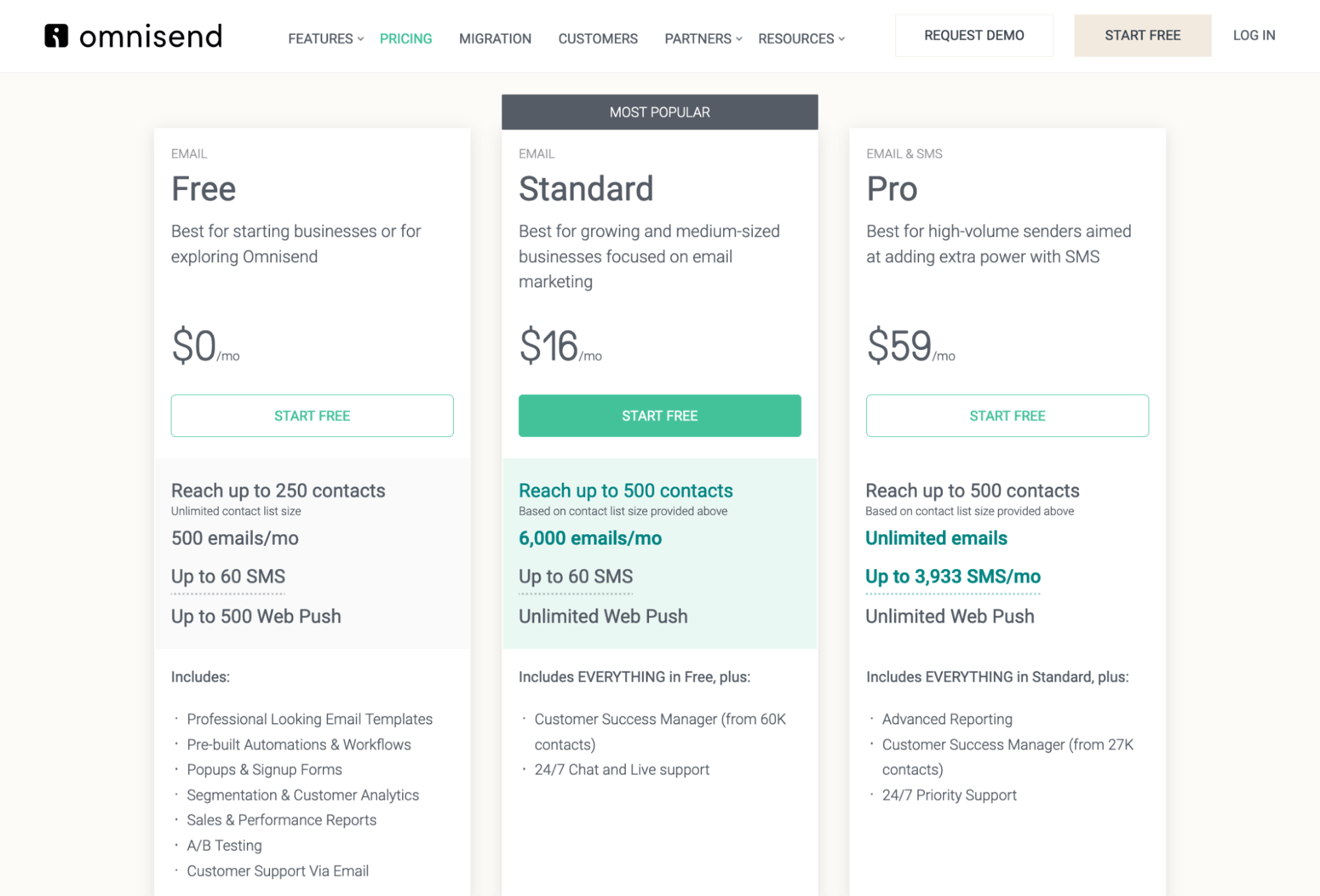The height and width of the screenshot is (896, 1320).
Task: Click Start Free in the header
Action: click(x=1142, y=36)
